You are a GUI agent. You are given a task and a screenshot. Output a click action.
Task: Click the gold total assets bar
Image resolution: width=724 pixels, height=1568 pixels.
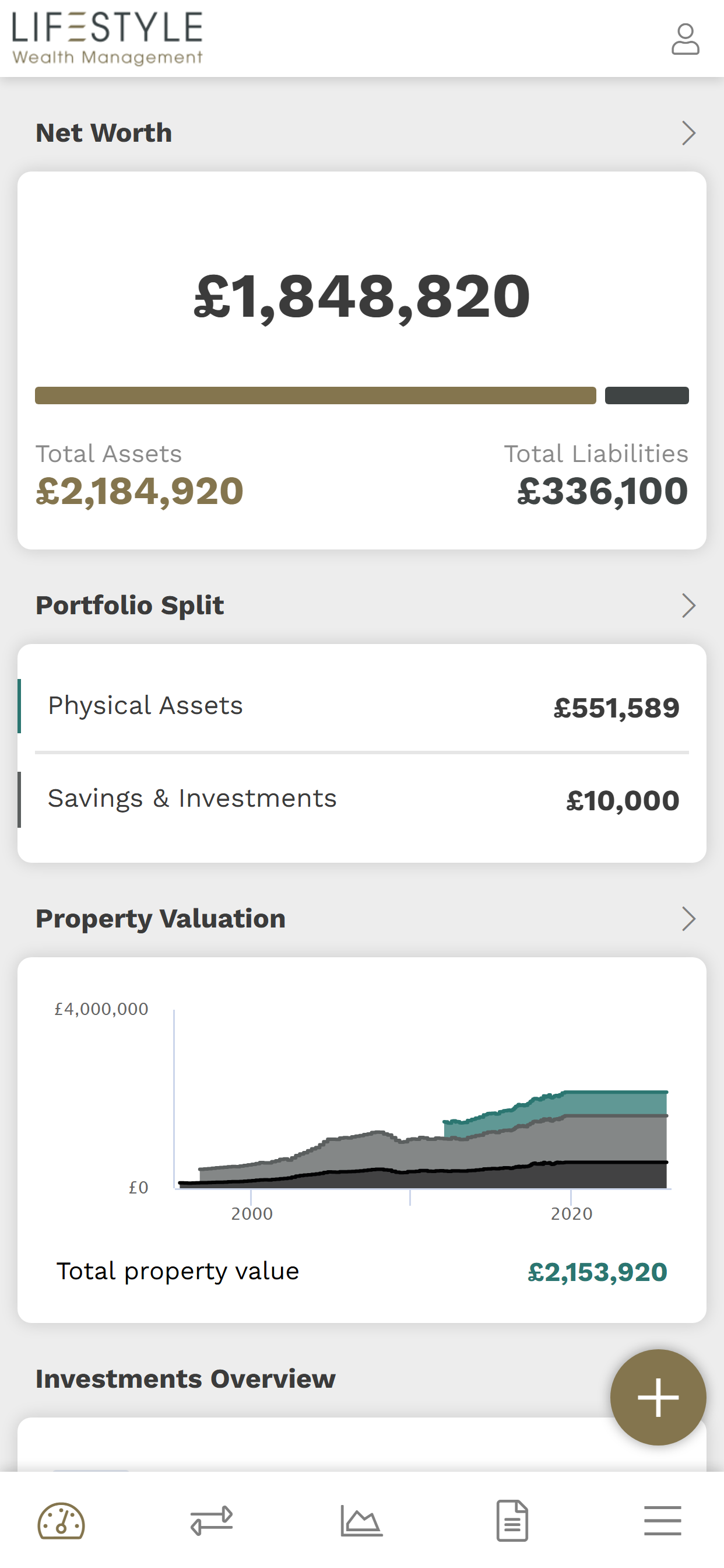[315, 395]
